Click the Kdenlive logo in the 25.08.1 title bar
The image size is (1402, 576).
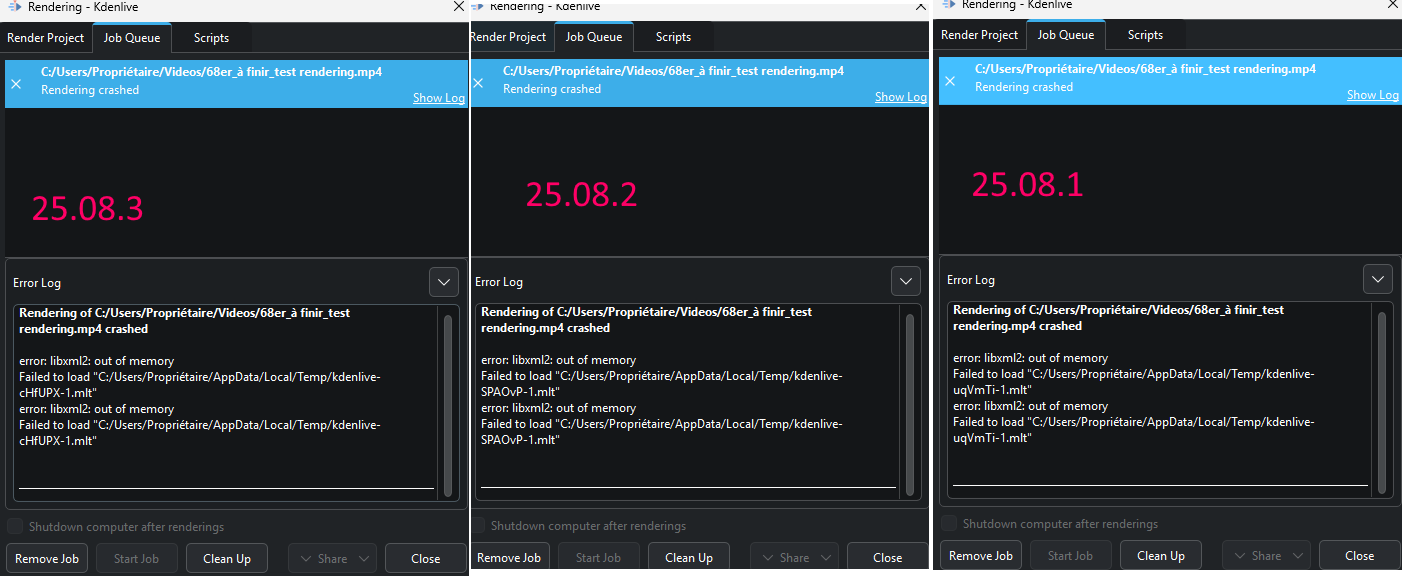click(x=948, y=5)
